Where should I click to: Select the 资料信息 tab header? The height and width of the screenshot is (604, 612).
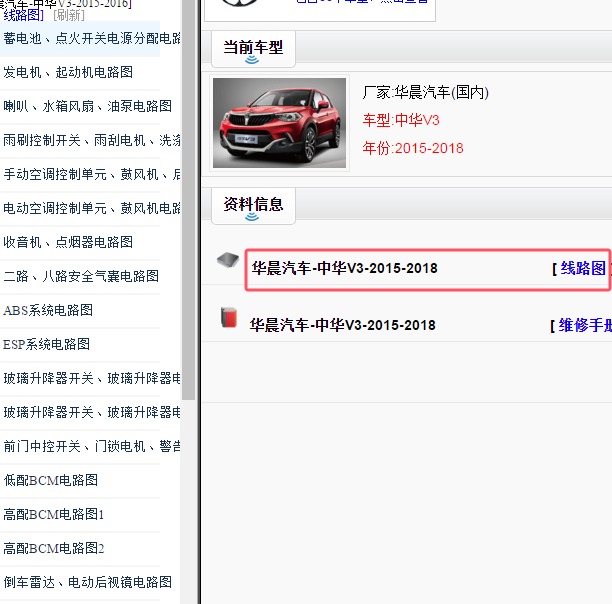(x=253, y=206)
